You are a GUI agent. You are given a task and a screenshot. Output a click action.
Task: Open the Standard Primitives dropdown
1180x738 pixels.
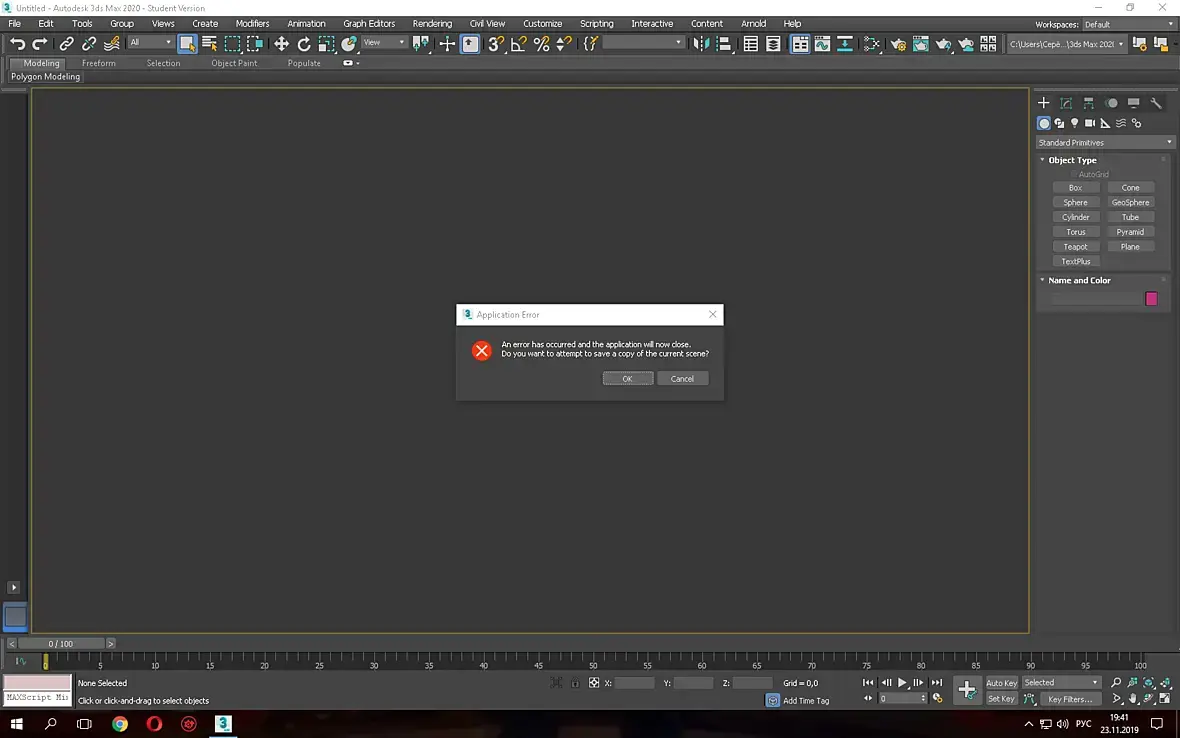1104,142
